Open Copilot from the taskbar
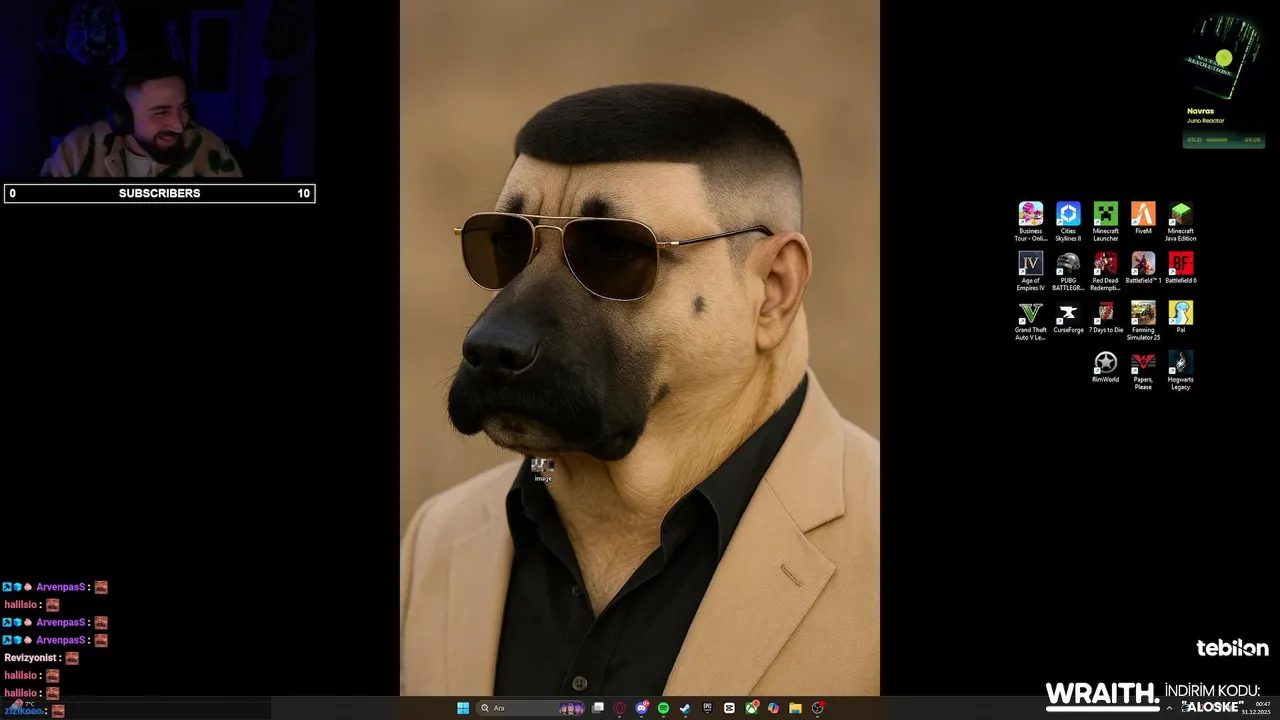1280x720 pixels. click(773, 708)
